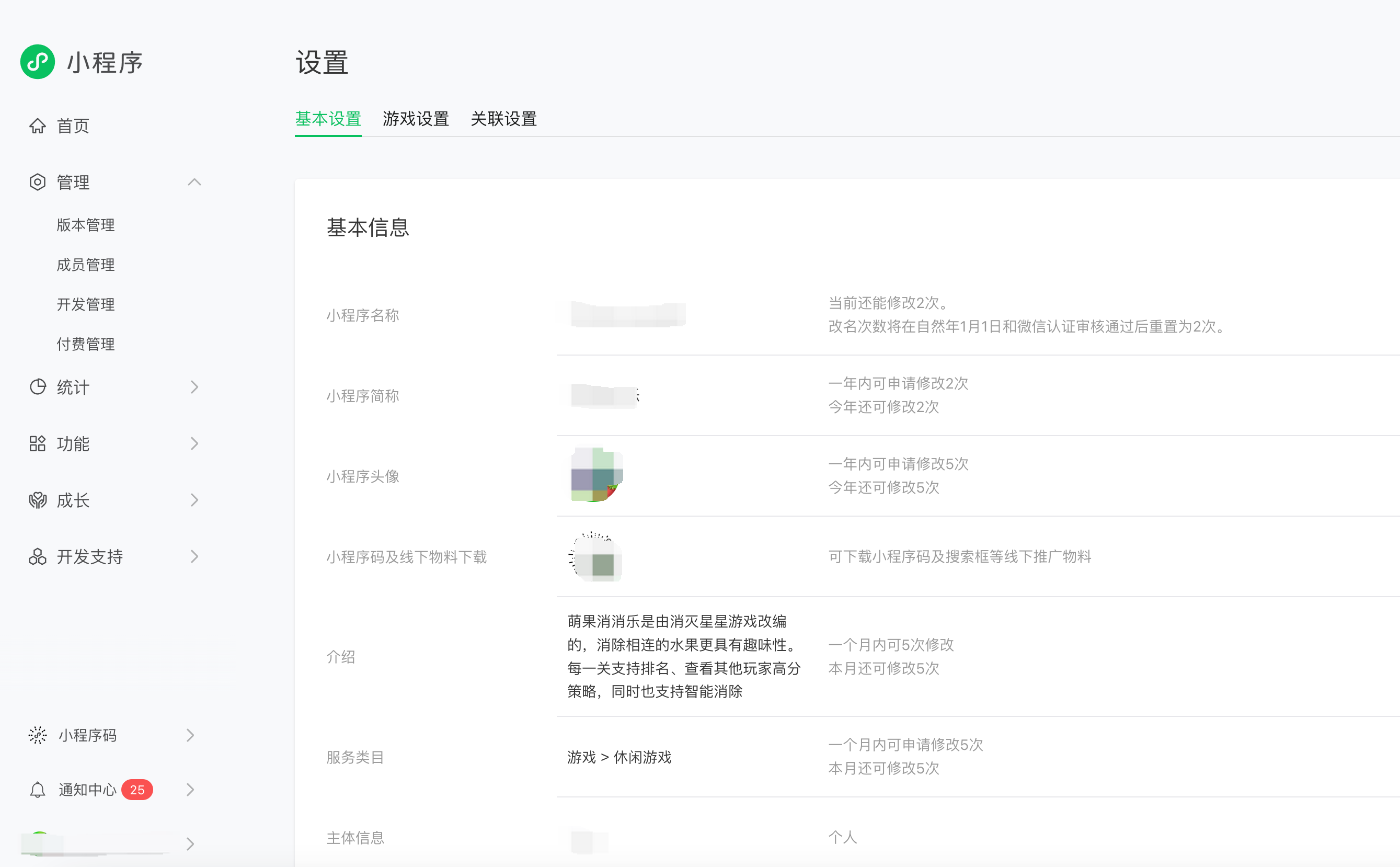
Task: Open 开发管理 in the sidebar
Action: 85,304
